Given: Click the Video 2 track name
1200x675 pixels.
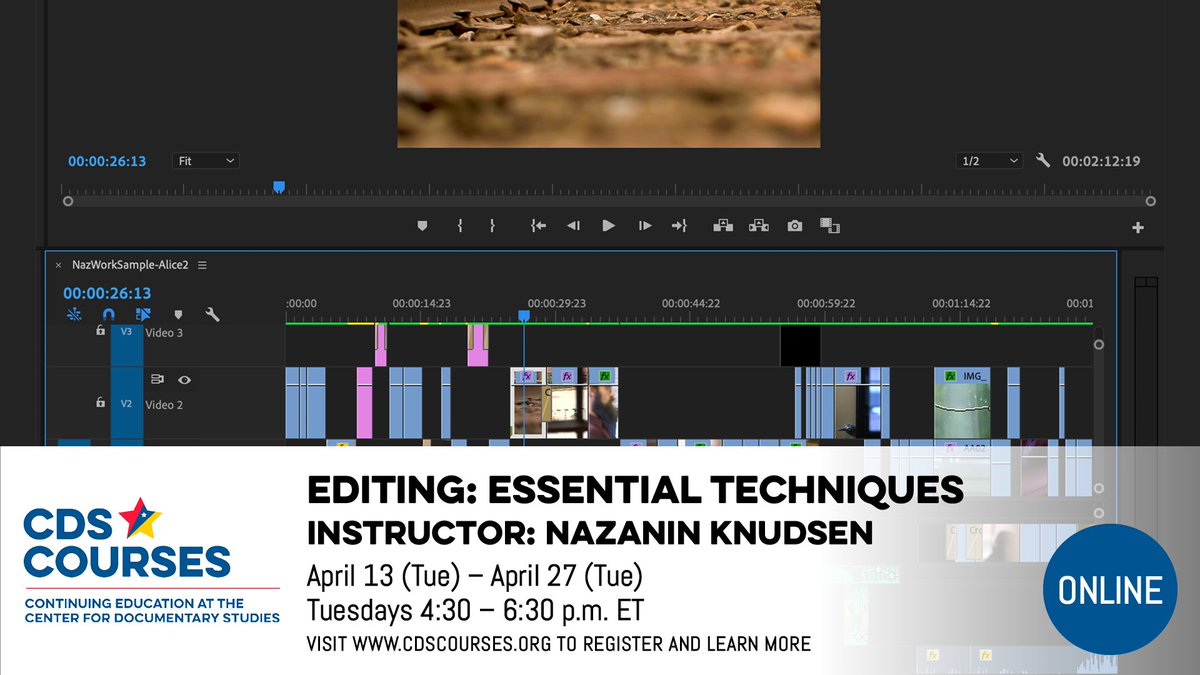Looking at the screenshot, I should (x=164, y=405).
